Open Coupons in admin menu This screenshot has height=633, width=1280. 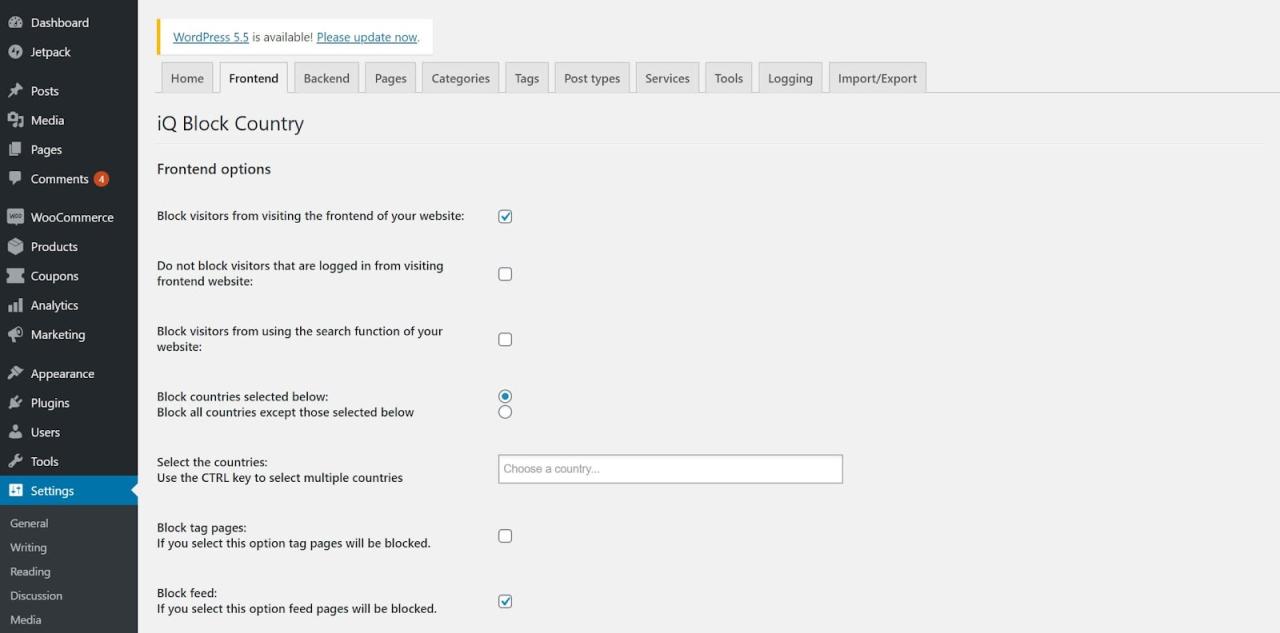click(69, 276)
